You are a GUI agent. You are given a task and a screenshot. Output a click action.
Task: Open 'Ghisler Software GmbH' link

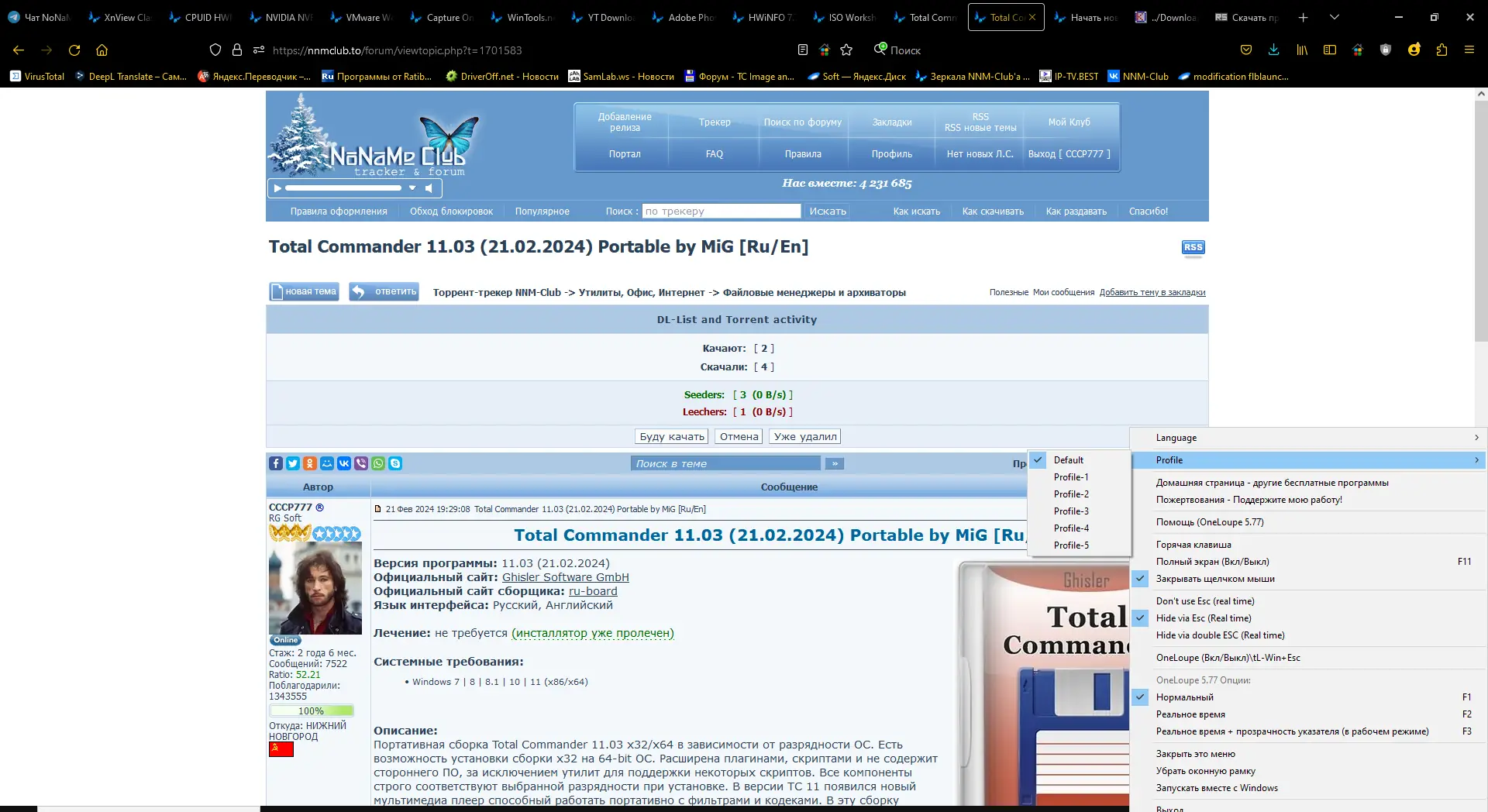tap(566, 577)
